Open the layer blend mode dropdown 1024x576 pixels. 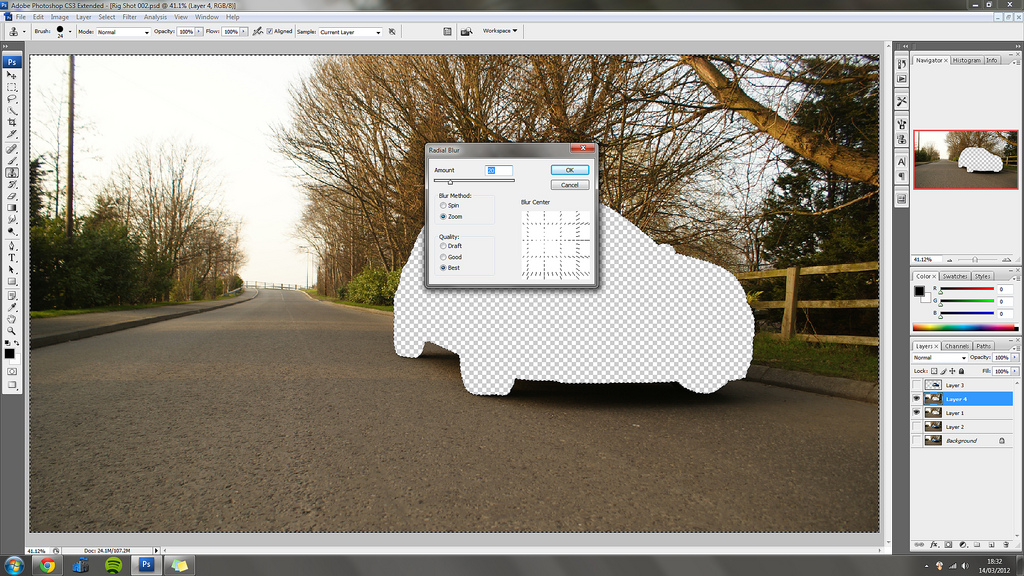(x=940, y=358)
